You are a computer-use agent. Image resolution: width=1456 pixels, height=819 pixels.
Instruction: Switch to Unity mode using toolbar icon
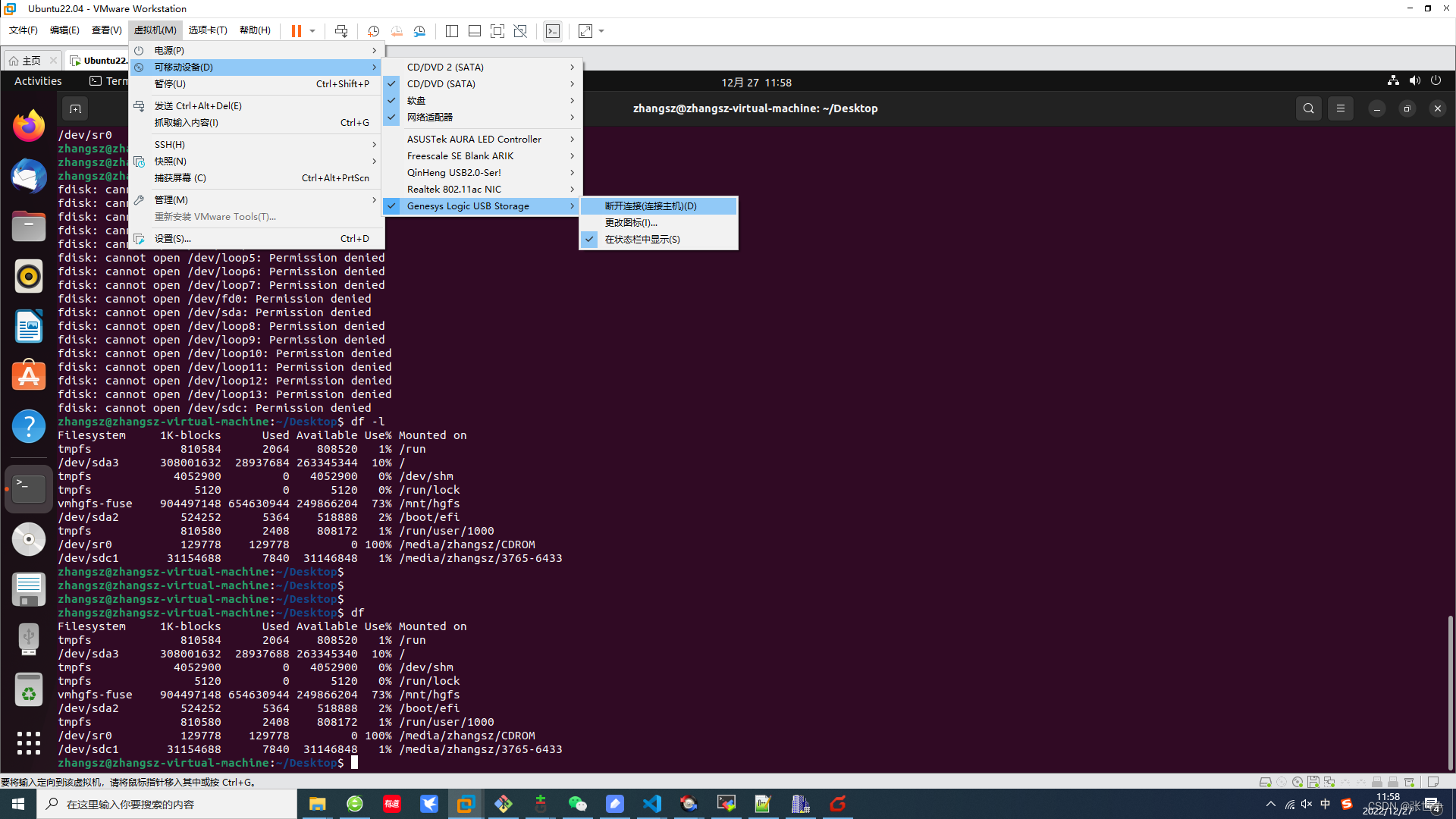pyautogui.click(x=520, y=31)
